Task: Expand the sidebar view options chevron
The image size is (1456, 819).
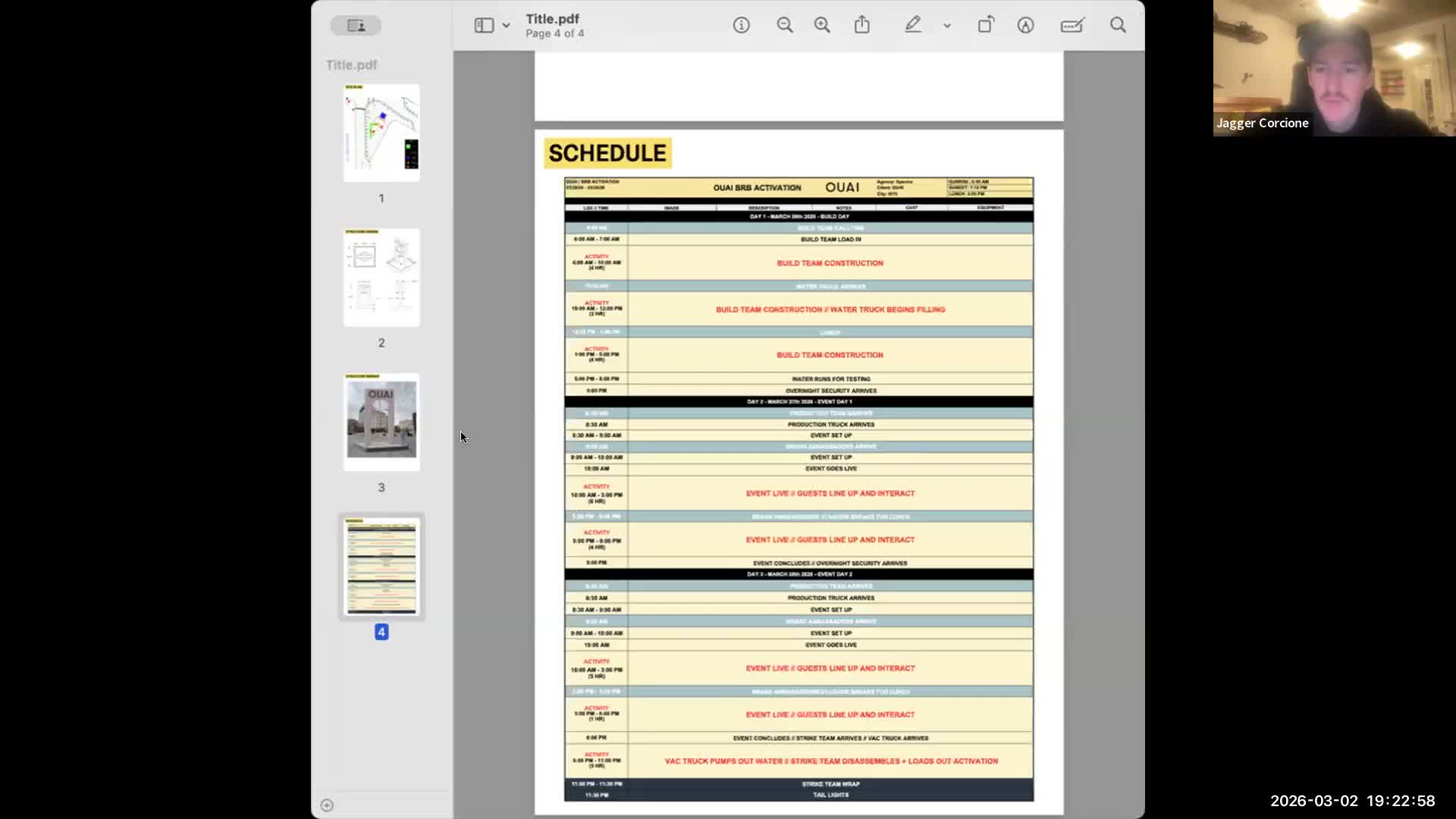Action: [x=506, y=26]
